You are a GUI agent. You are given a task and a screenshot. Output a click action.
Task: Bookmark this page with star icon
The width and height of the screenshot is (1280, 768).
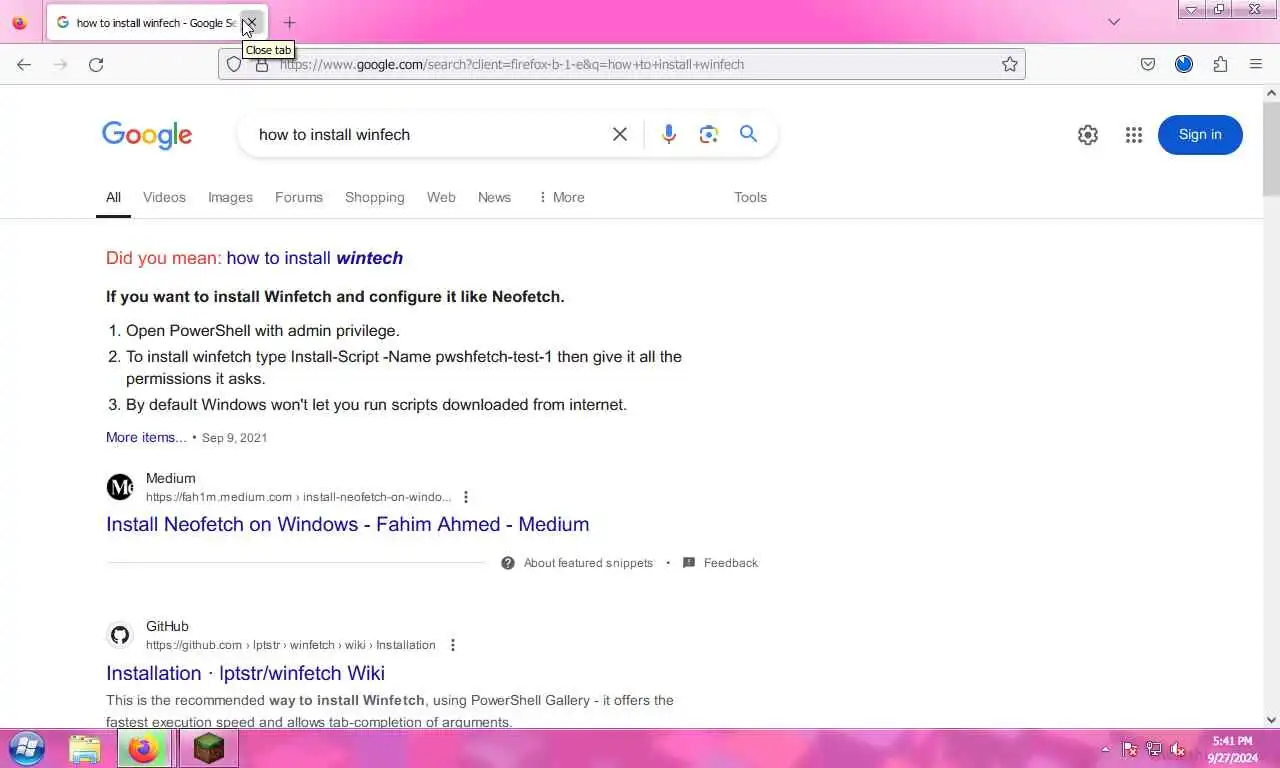point(1010,64)
